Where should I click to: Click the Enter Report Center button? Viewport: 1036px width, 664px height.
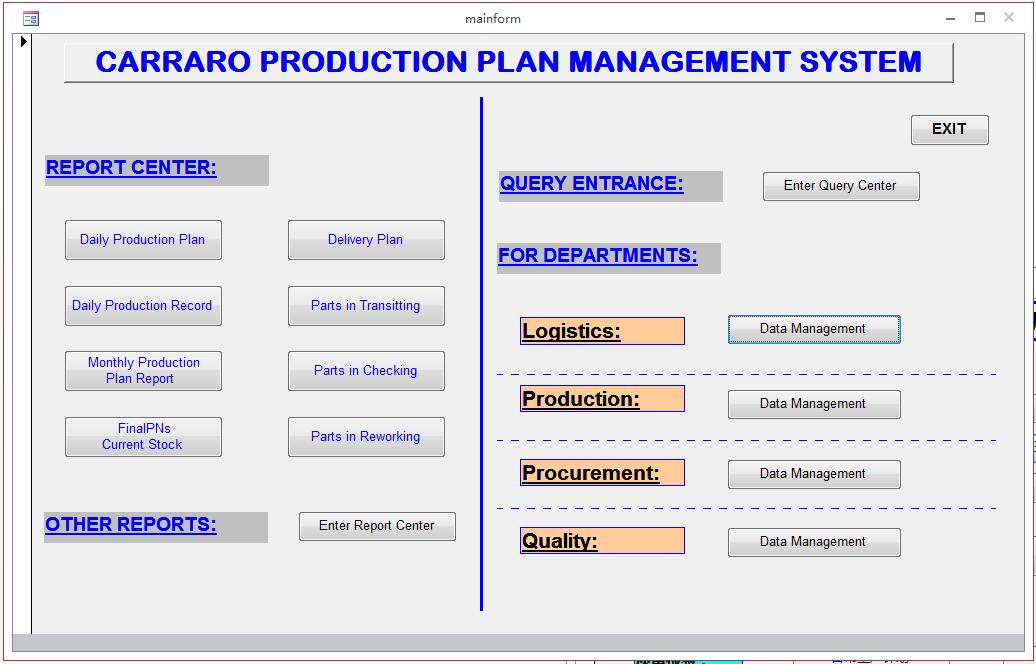(377, 526)
